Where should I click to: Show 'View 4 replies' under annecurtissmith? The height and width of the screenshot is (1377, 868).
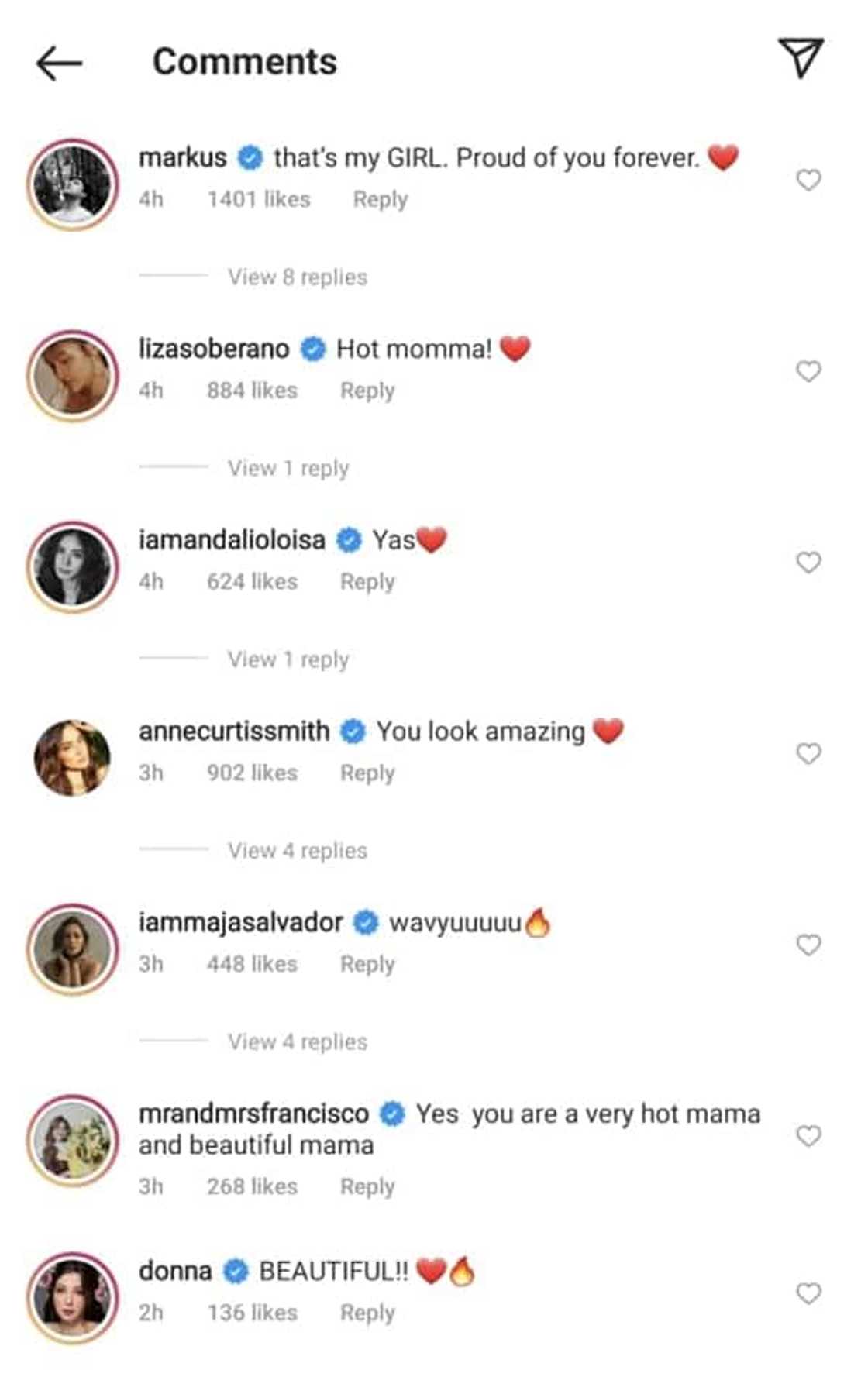pyautogui.click(x=297, y=851)
